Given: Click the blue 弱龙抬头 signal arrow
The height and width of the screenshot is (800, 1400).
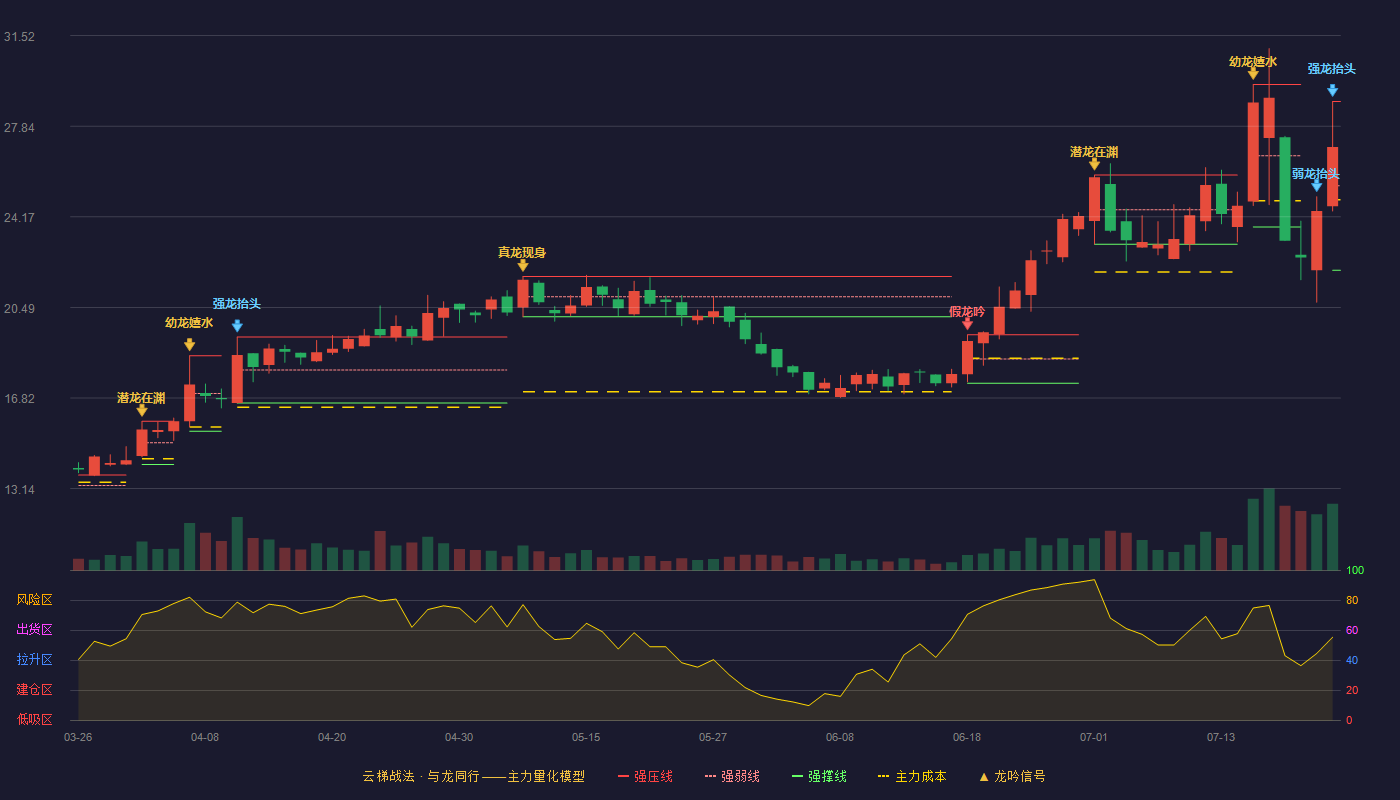Looking at the screenshot, I should point(1317,186).
